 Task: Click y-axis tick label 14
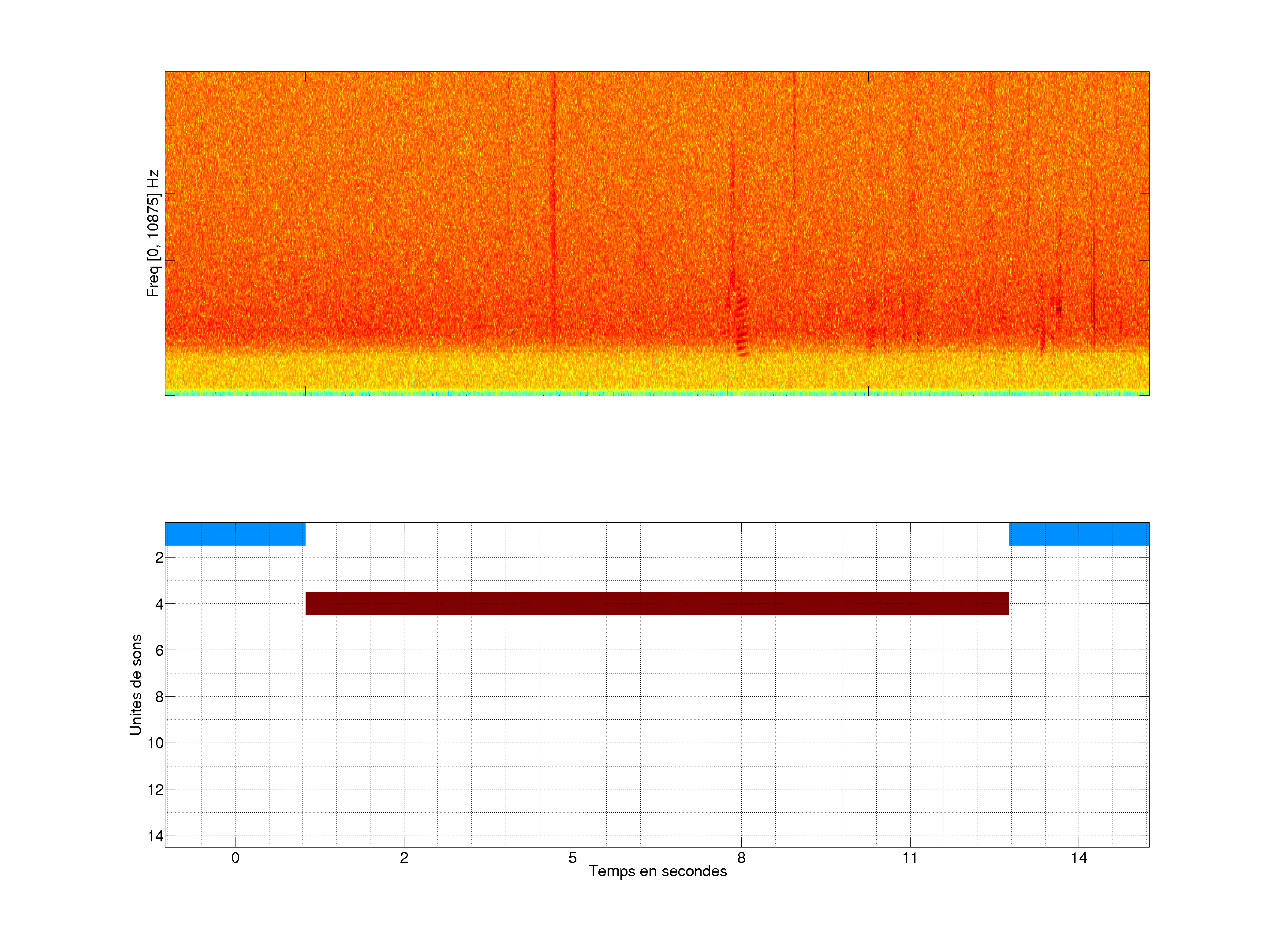tap(156, 836)
